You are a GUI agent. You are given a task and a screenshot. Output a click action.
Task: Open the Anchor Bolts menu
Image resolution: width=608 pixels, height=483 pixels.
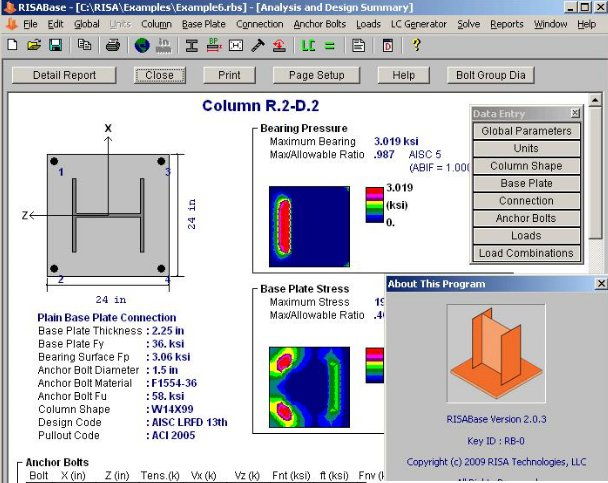tap(320, 24)
